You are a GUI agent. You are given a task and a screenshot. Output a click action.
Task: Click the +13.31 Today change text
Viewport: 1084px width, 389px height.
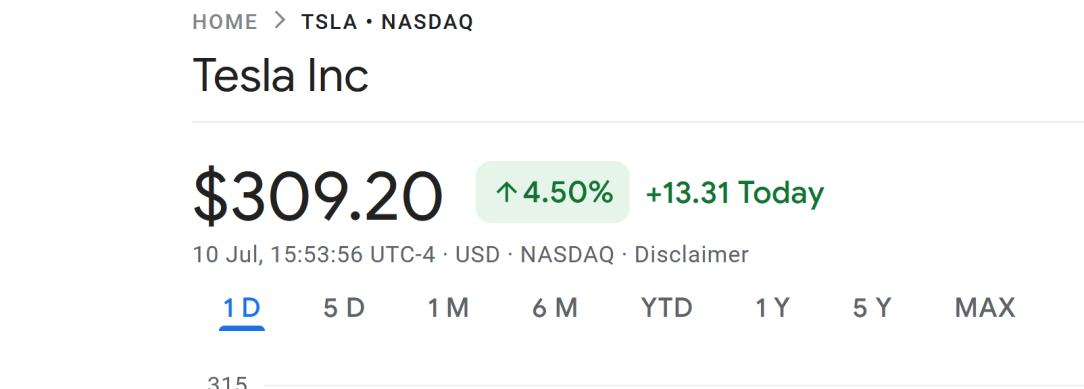tap(734, 193)
